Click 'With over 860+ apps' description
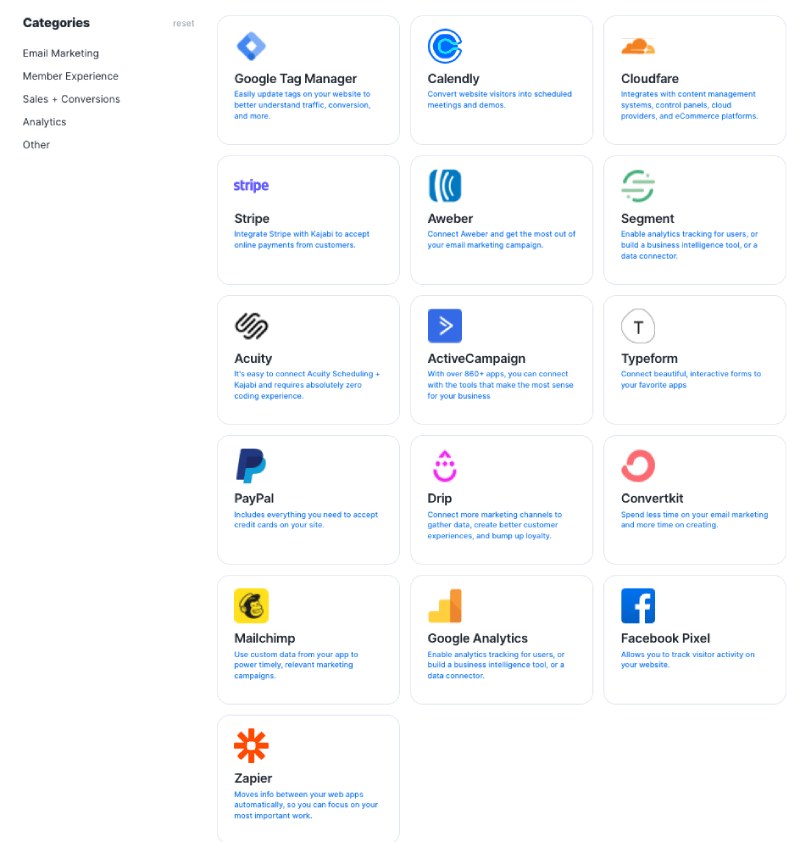 pos(500,385)
